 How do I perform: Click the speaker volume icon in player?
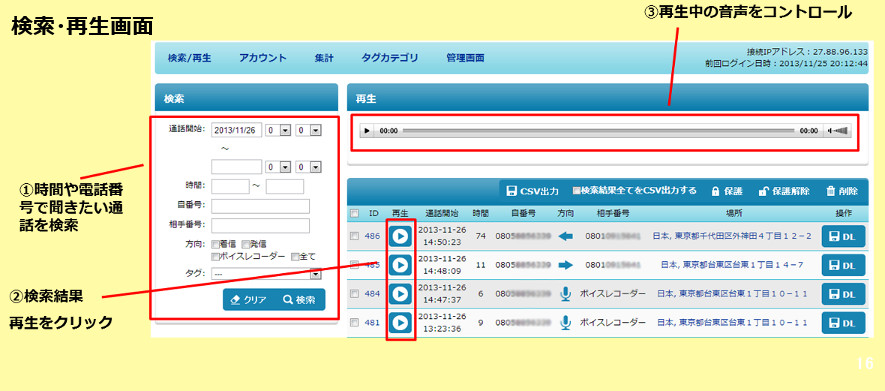click(x=838, y=131)
